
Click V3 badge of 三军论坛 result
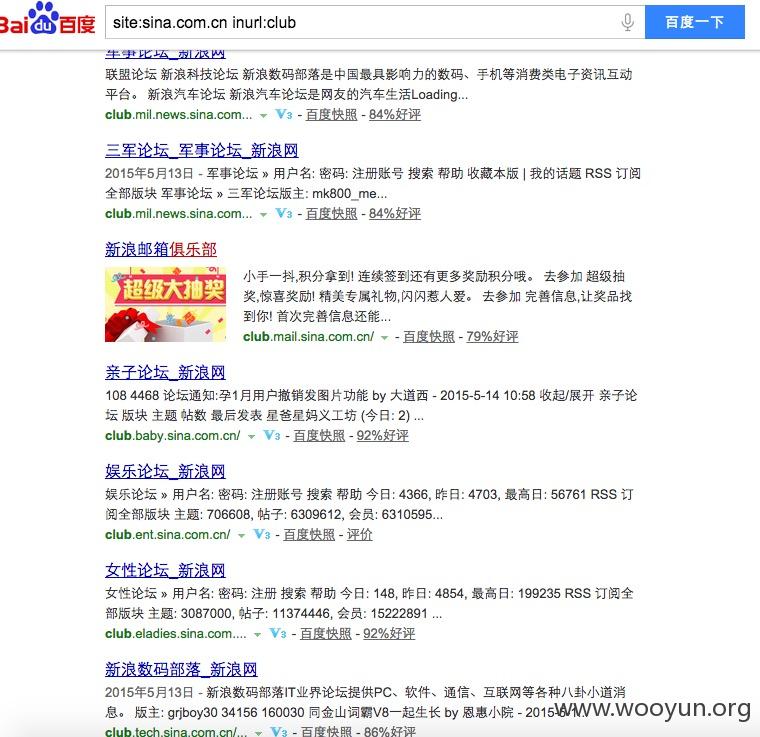(284, 213)
